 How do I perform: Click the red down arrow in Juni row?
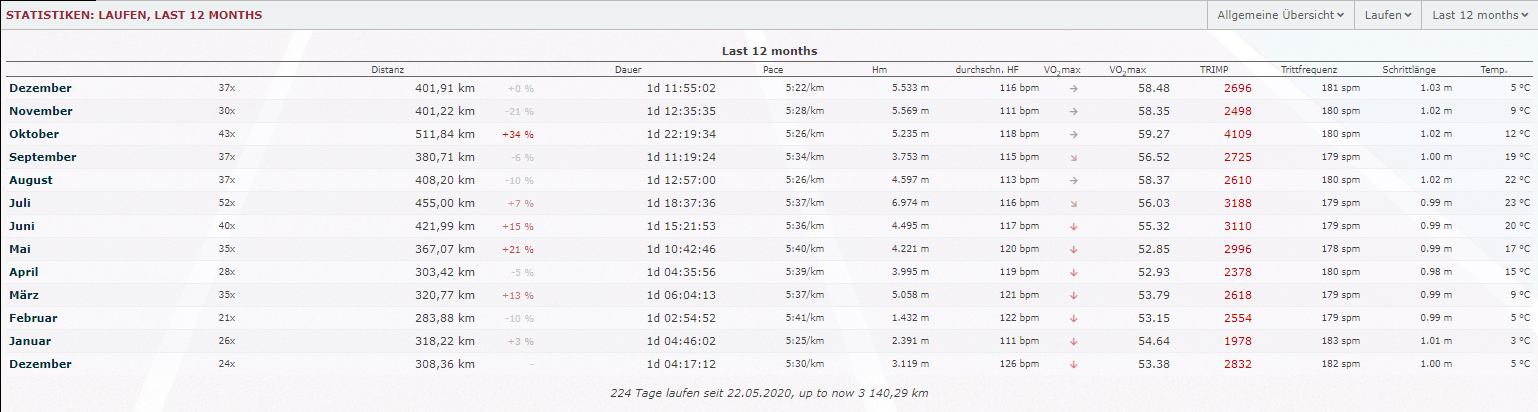(1073, 226)
